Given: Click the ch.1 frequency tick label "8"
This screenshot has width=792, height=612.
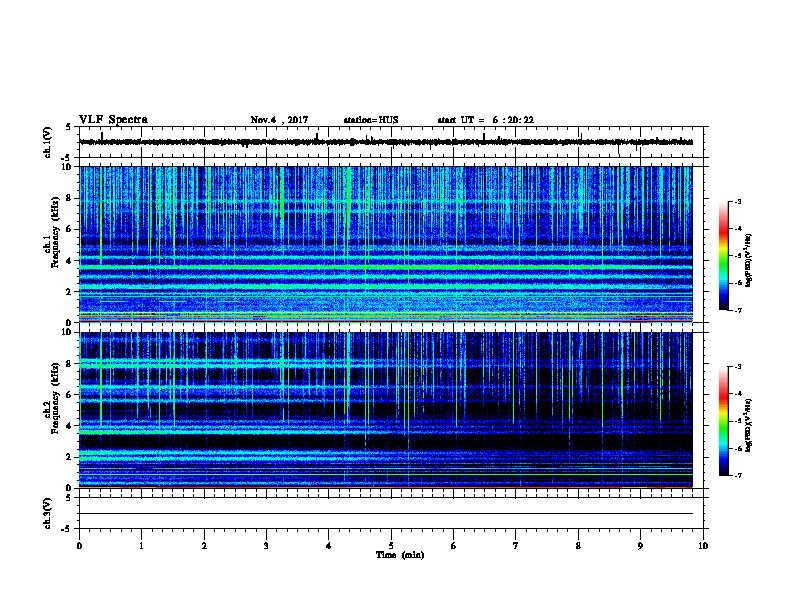Looking at the screenshot, I should tap(69, 198).
